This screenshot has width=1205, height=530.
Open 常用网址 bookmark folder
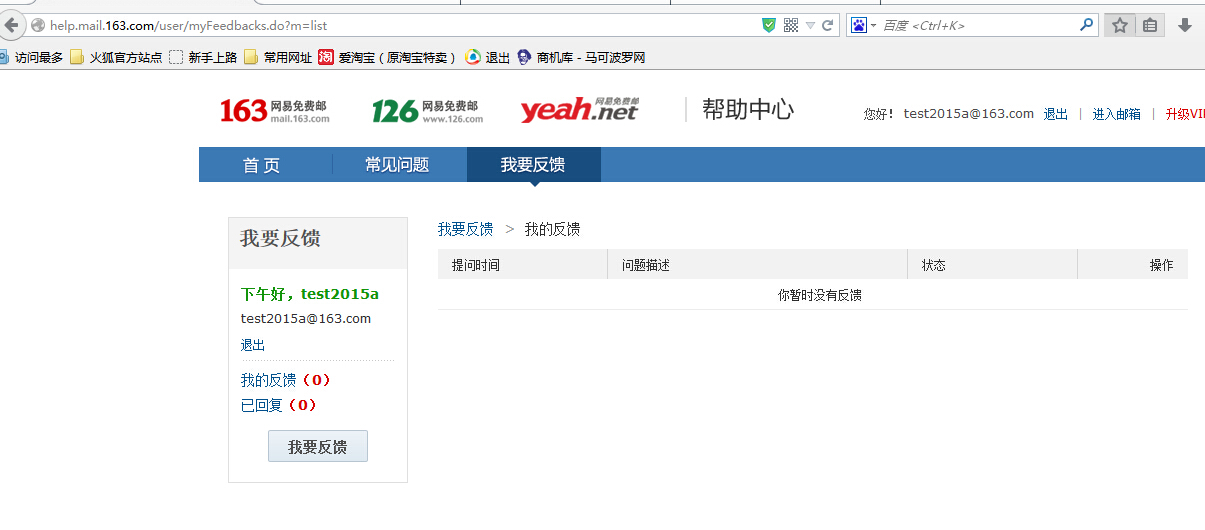coord(278,58)
